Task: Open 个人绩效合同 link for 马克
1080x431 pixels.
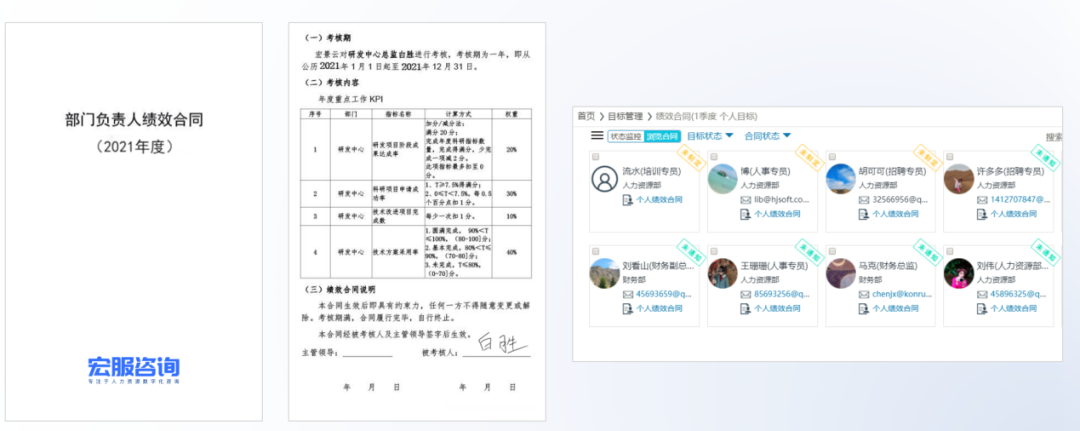Action: pyautogui.click(x=895, y=308)
